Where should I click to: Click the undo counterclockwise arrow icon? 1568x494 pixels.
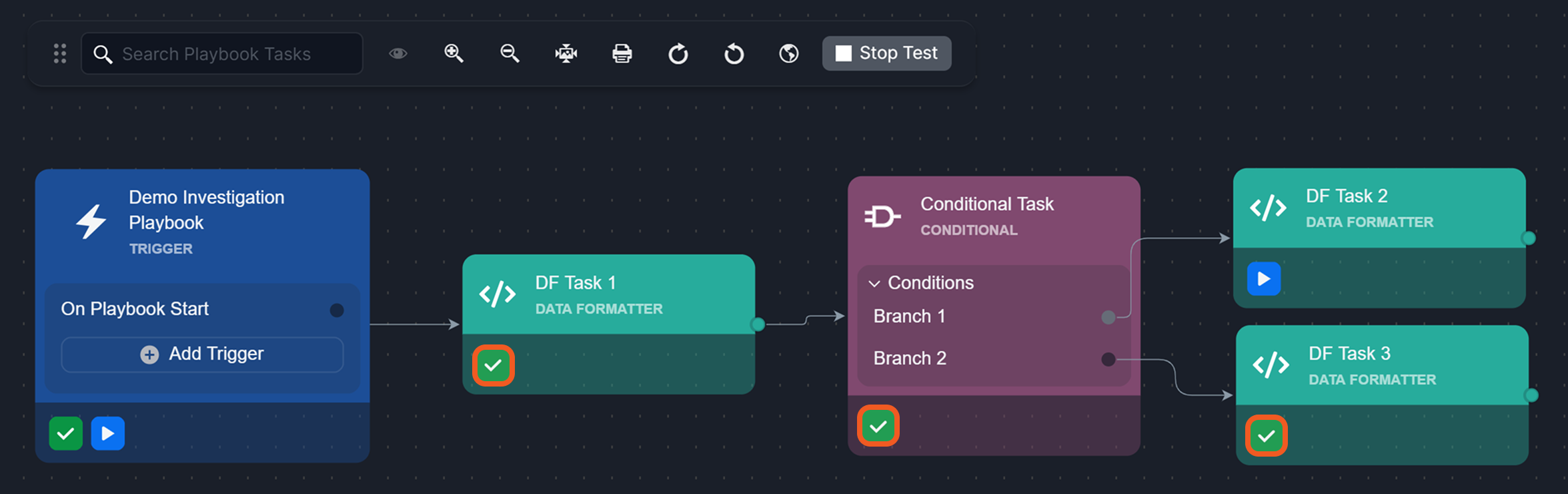(x=734, y=53)
